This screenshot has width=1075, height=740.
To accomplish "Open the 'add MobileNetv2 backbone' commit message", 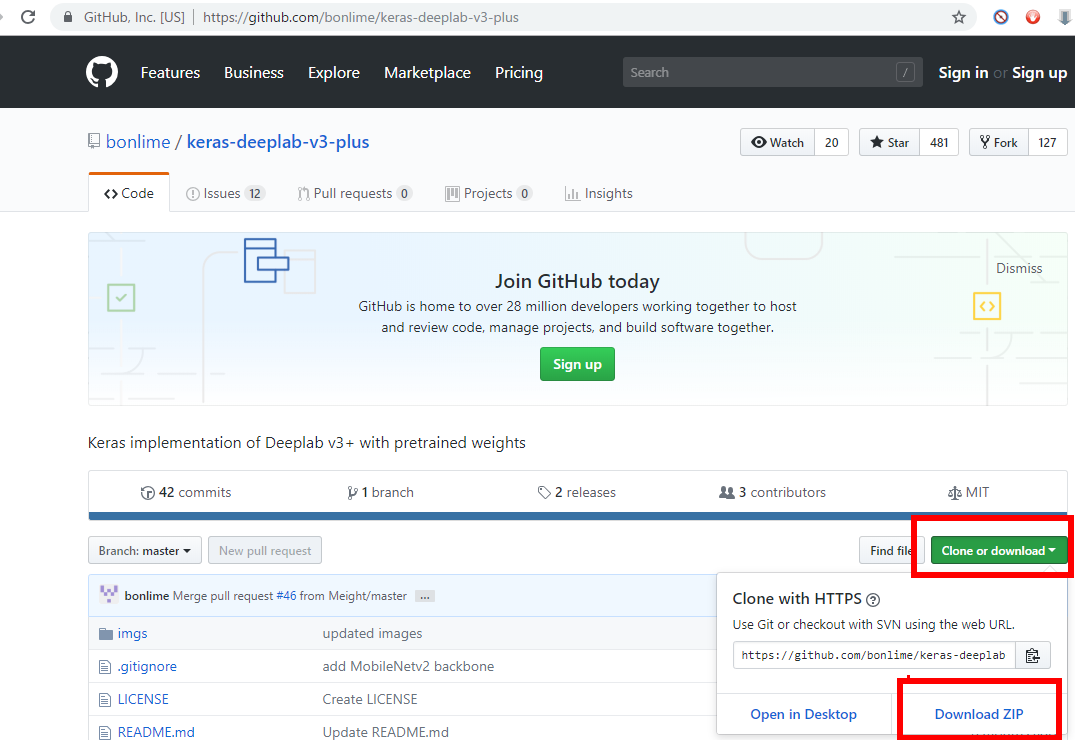I will [408, 667].
